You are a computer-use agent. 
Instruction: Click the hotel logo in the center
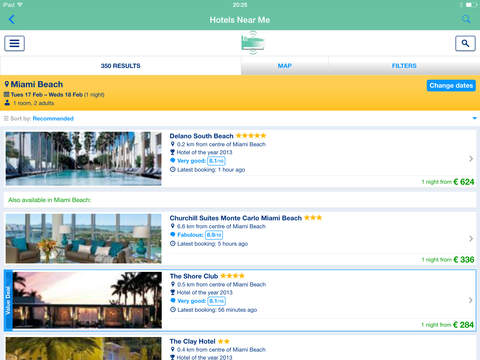[253, 43]
